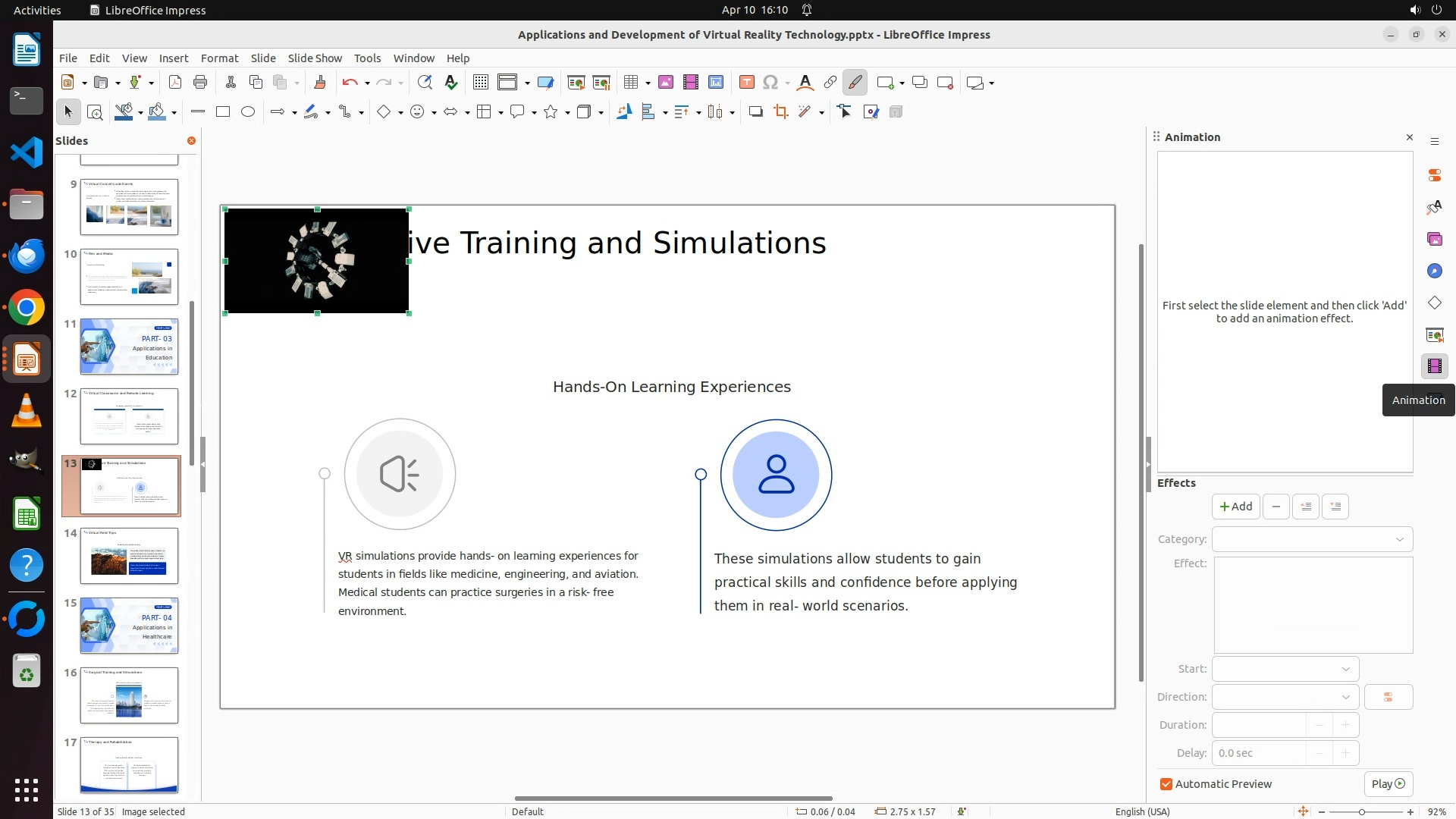The image size is (1456, 819).
Task: Uncheck Automatic Preview checkbox
Action: (x=1166, y=784)
